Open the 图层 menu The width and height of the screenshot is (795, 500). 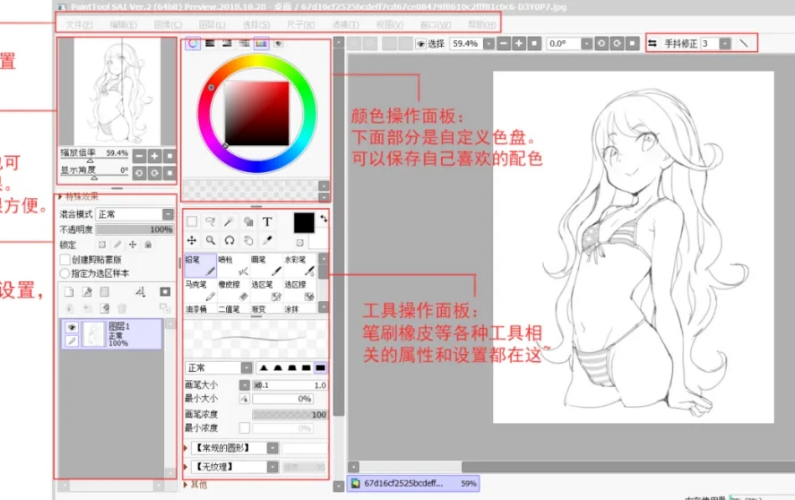point(212,25)
